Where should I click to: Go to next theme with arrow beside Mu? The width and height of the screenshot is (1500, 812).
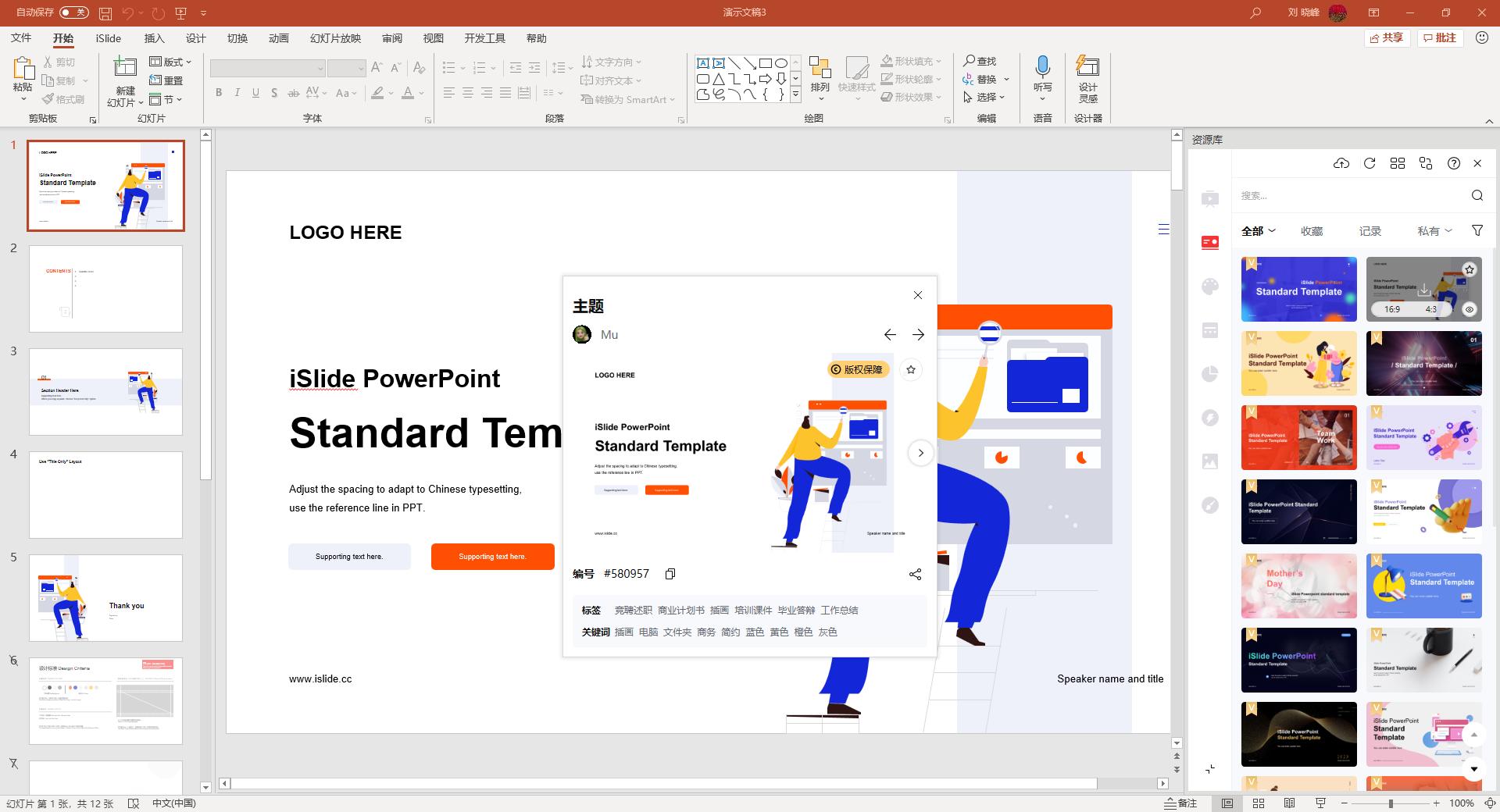918,334
